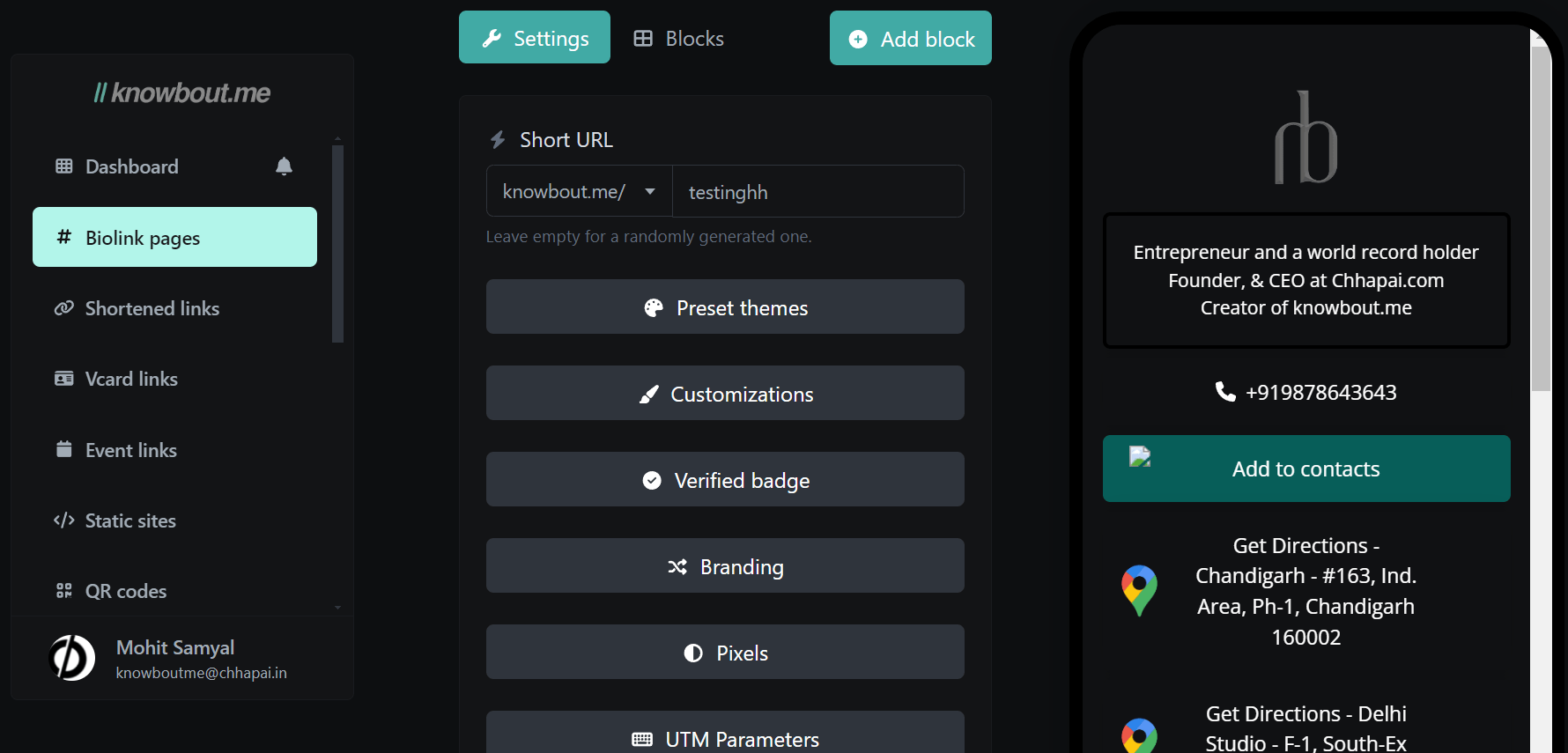Image resolution: width=1568 pixels, height=753 pixels.
Task: Open the knowbout.me/ domain dropdown
Action: coord(579,192)
